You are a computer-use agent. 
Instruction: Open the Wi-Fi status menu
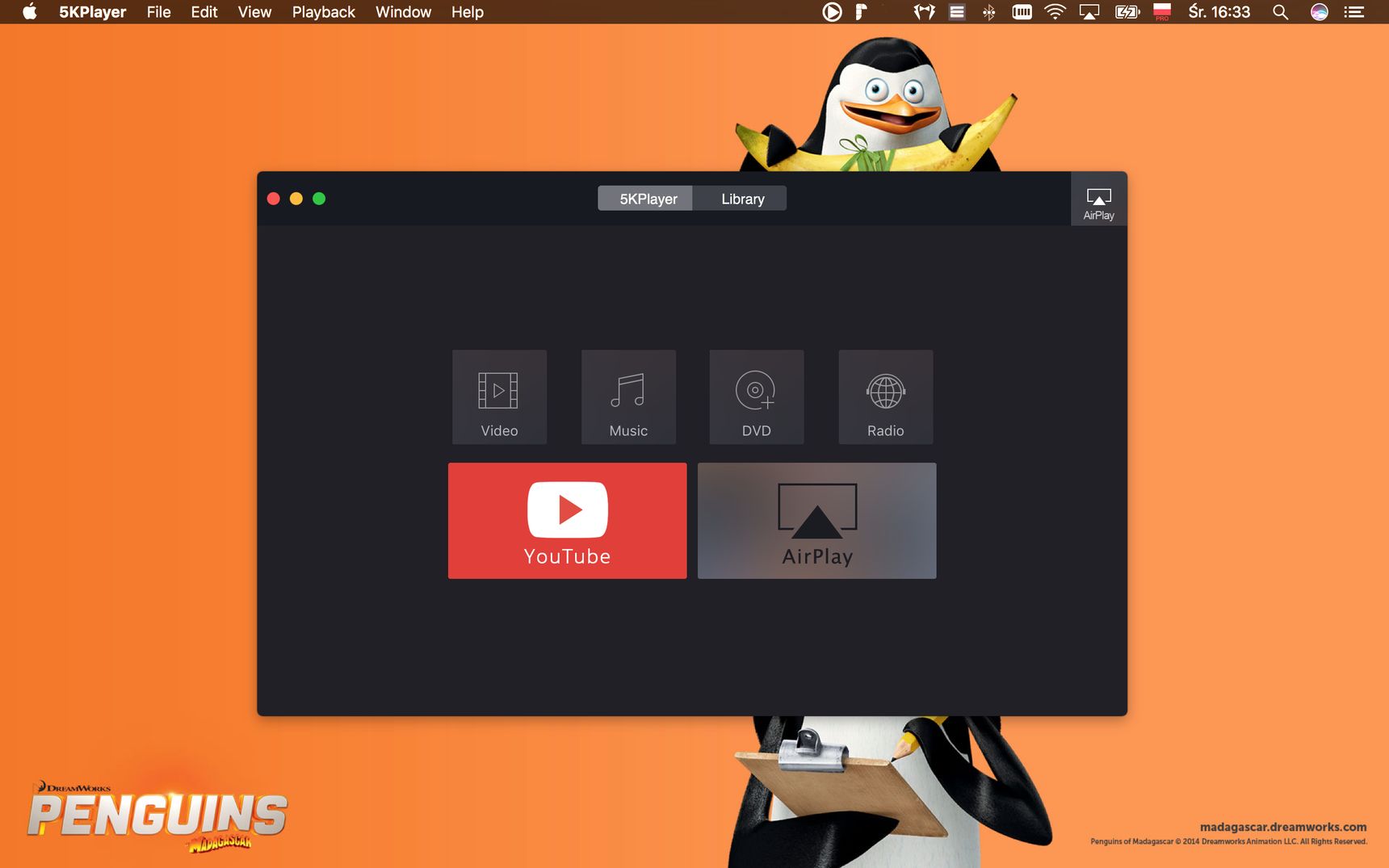(x=1055, y=12)
